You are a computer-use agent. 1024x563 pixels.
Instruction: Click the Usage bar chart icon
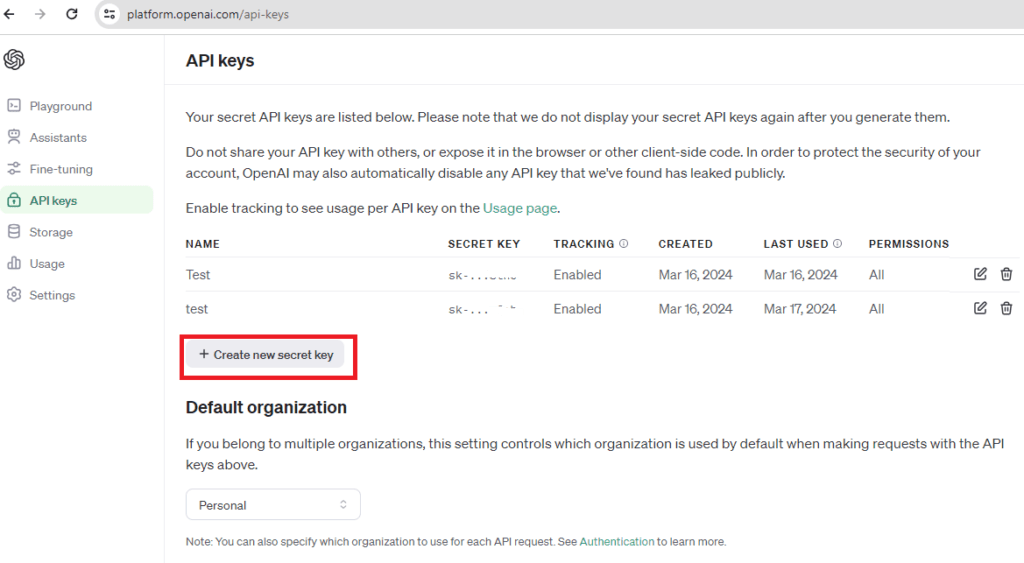[14, 263]
